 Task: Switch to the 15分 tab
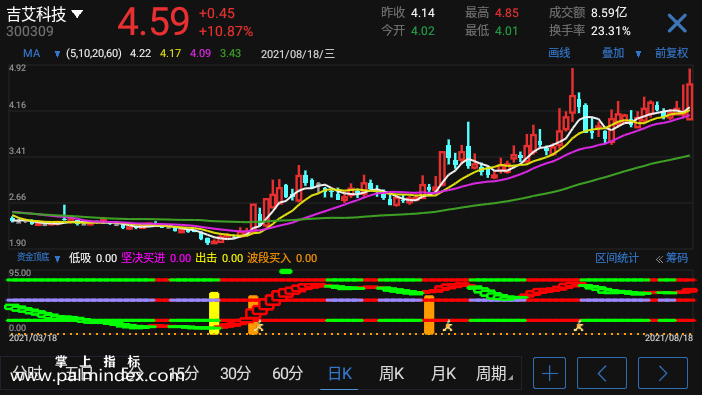(184, 373)
